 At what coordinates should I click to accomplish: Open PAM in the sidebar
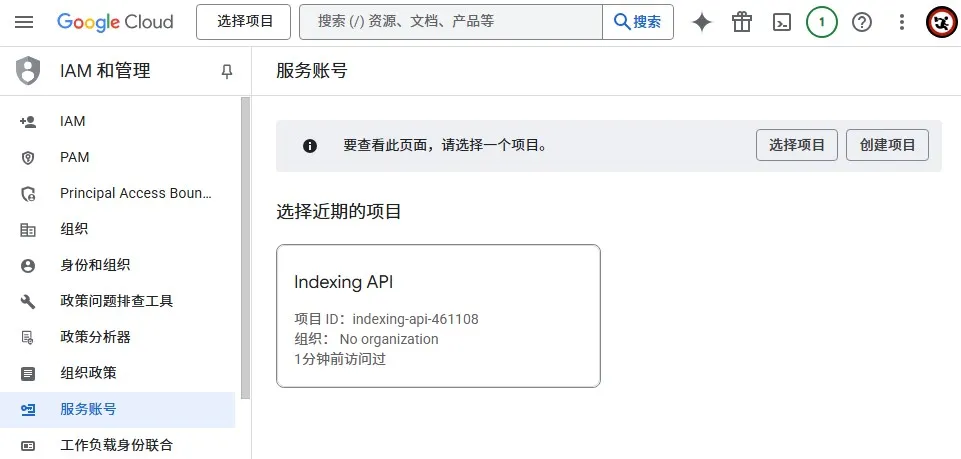(x=118, y=157)
